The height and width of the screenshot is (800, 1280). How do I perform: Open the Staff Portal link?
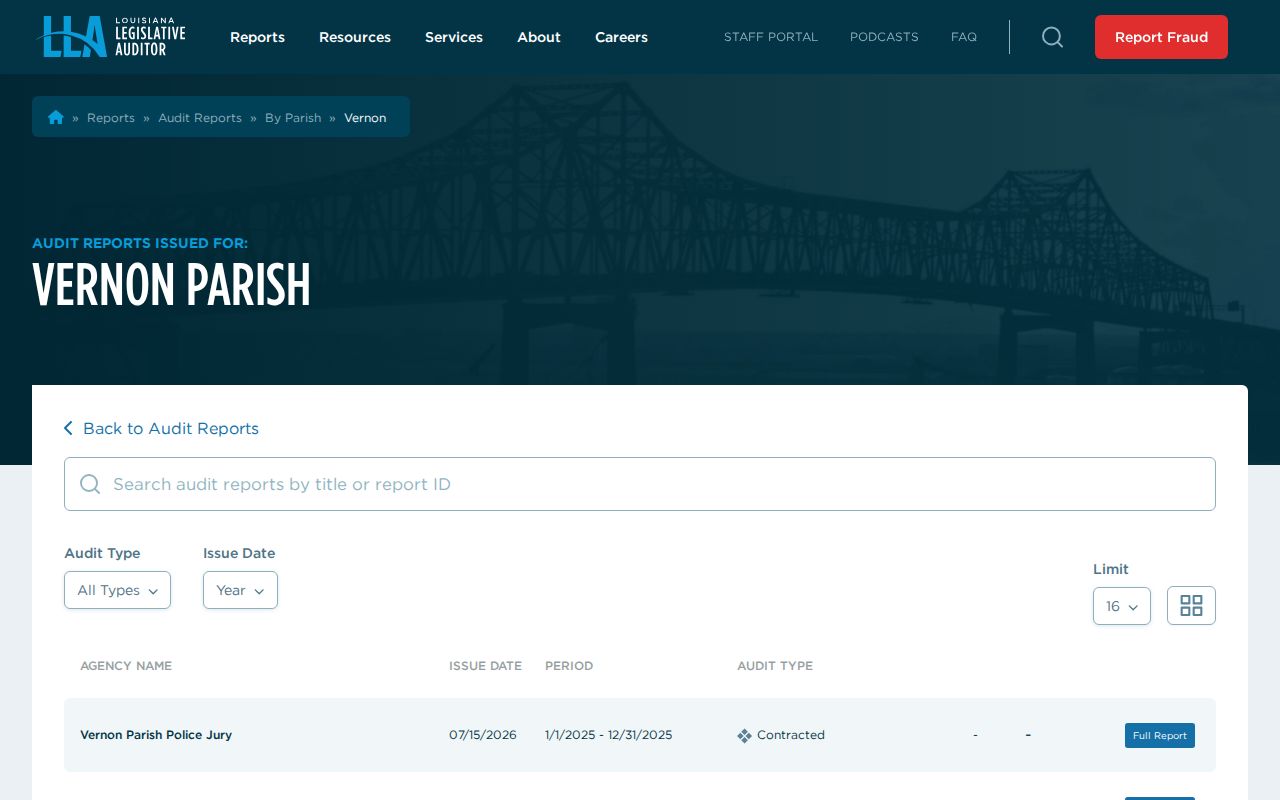[x=771, y=37]
